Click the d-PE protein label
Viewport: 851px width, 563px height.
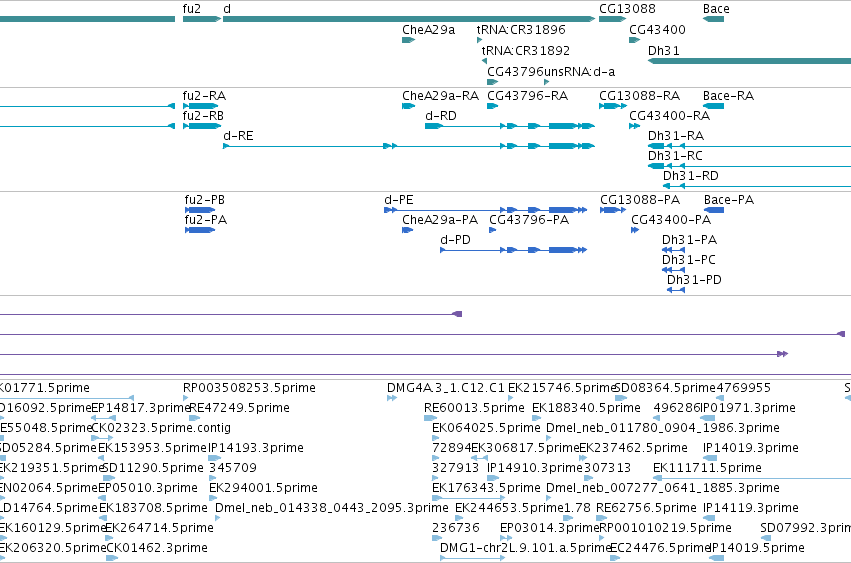(399, 200)
